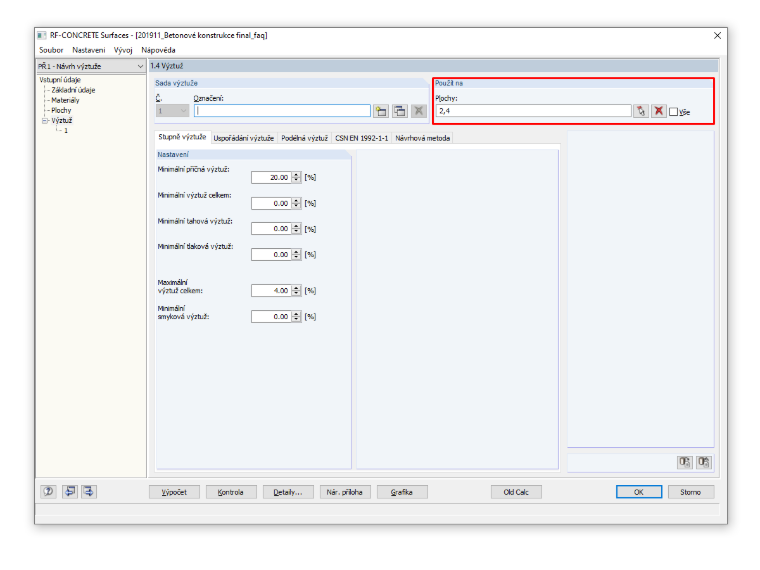
Task: Open the Soubor menu
Action: pyautogui.click(x=51, y=50)
